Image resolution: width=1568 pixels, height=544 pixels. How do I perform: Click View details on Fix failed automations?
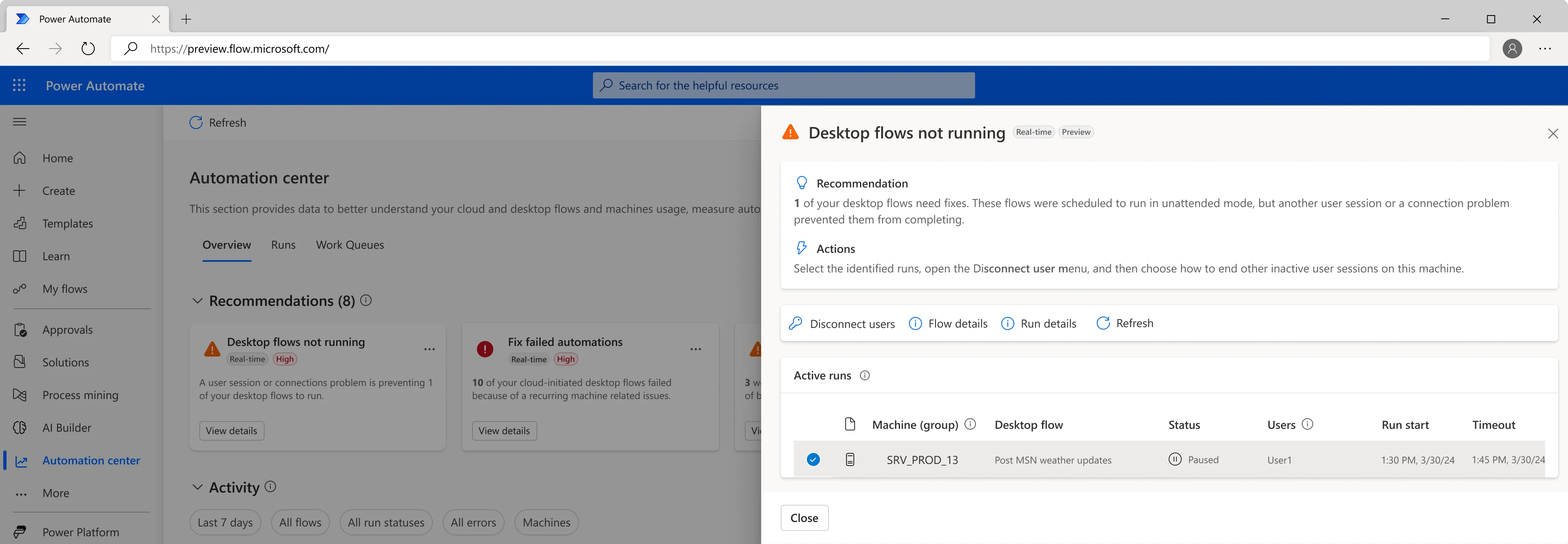tap(504, 430)
